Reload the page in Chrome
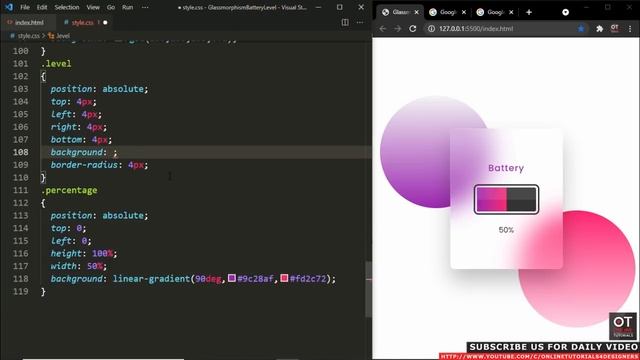The width and height of the screenshot is (640, 360). pos(413,29)
